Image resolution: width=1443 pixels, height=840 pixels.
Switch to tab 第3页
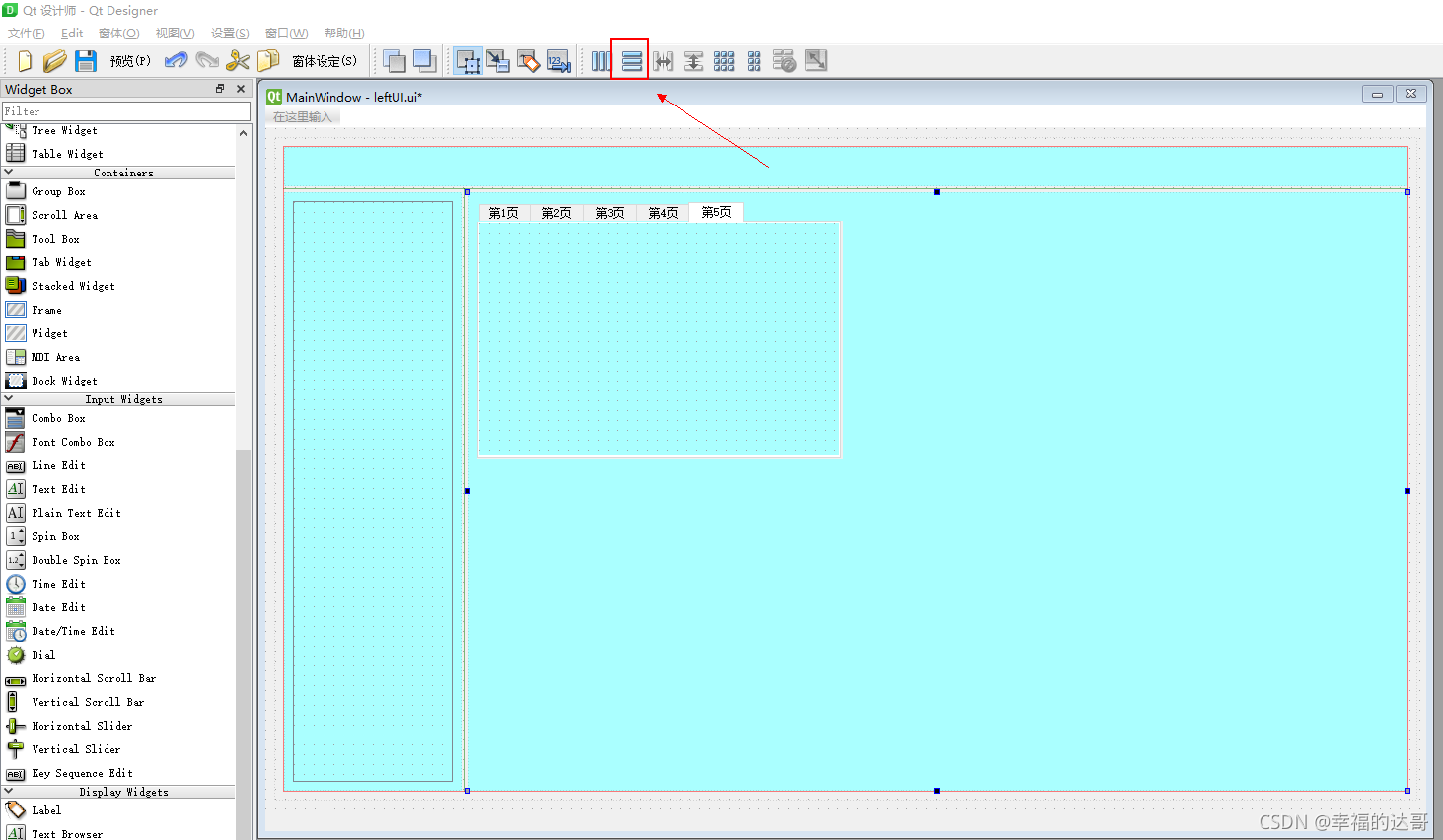click(611, 213)
